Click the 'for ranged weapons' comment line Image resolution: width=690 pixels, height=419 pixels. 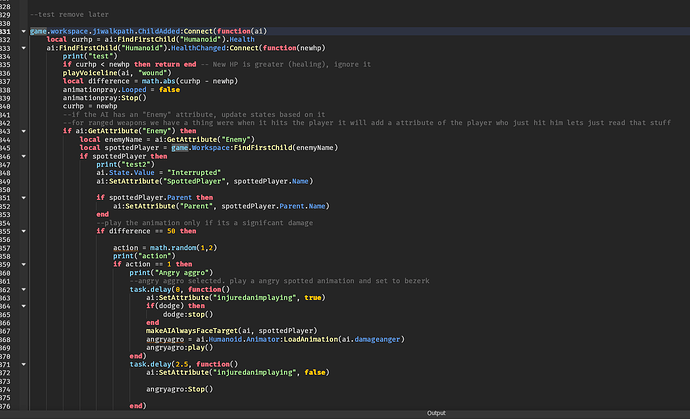(x=367, y=123)
